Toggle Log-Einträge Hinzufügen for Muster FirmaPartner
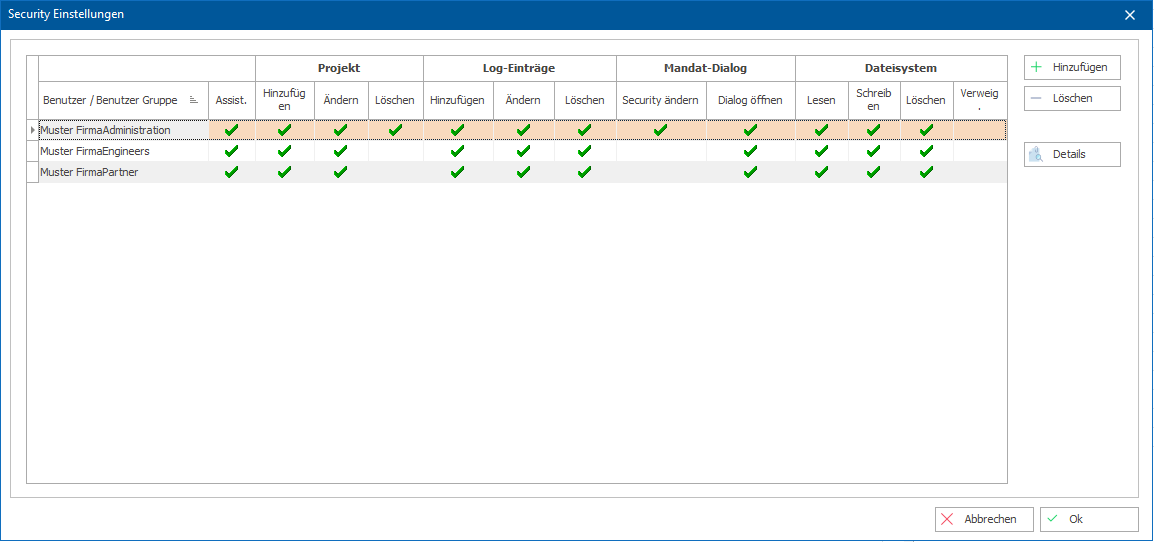 [x=458, y=172]
